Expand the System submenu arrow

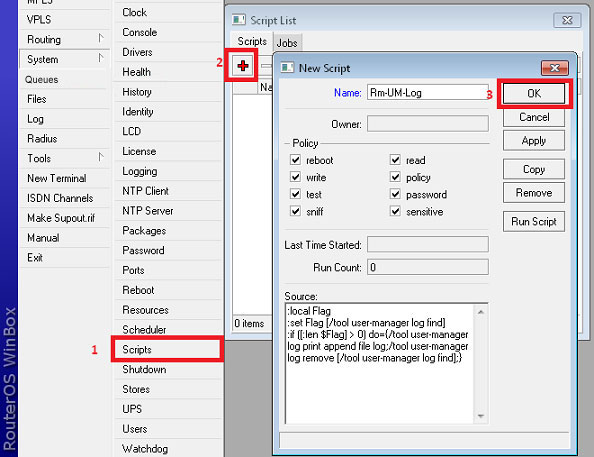point(101,58)
